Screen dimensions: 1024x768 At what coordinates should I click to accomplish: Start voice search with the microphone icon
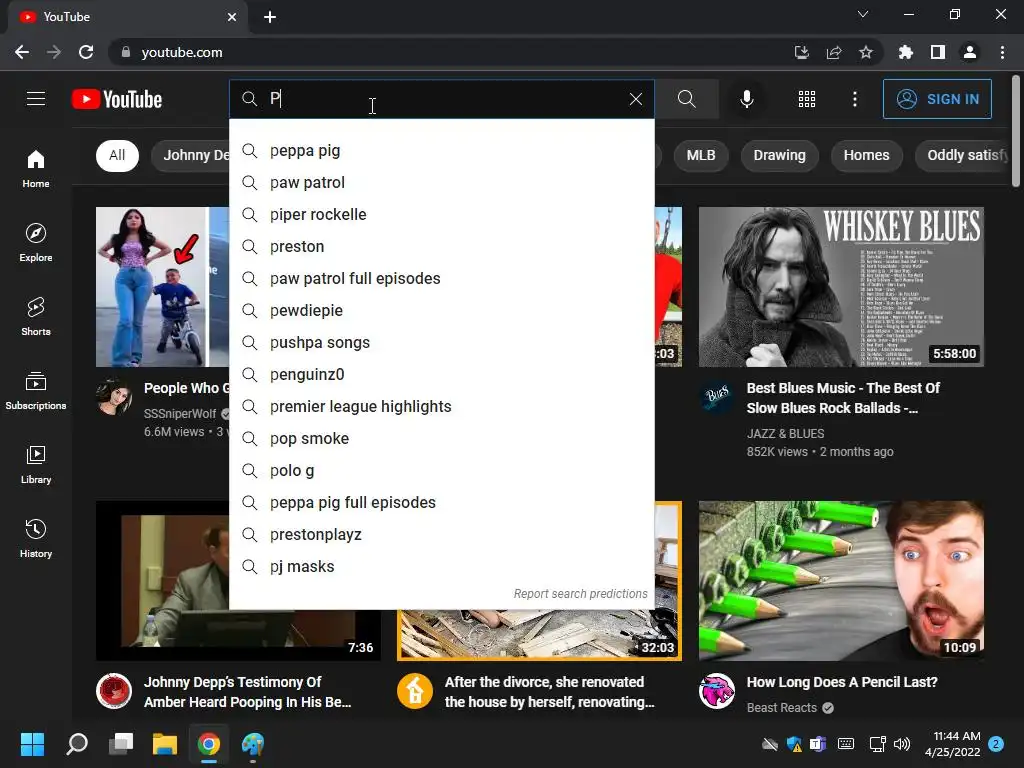tap(746, 99)
